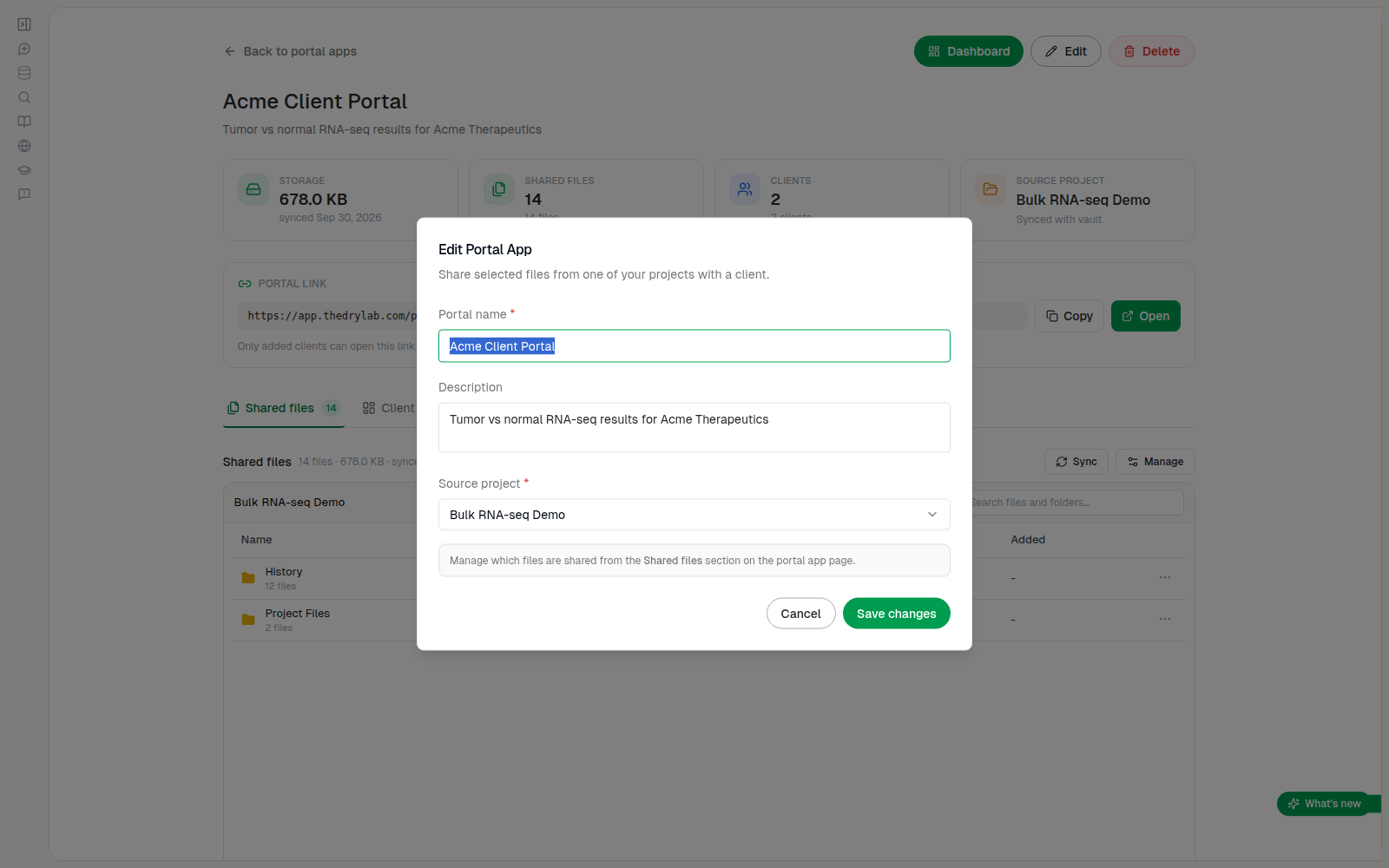Screen dimensions: 1389x868
Task: Click the Delete button
Action: 1152,51
